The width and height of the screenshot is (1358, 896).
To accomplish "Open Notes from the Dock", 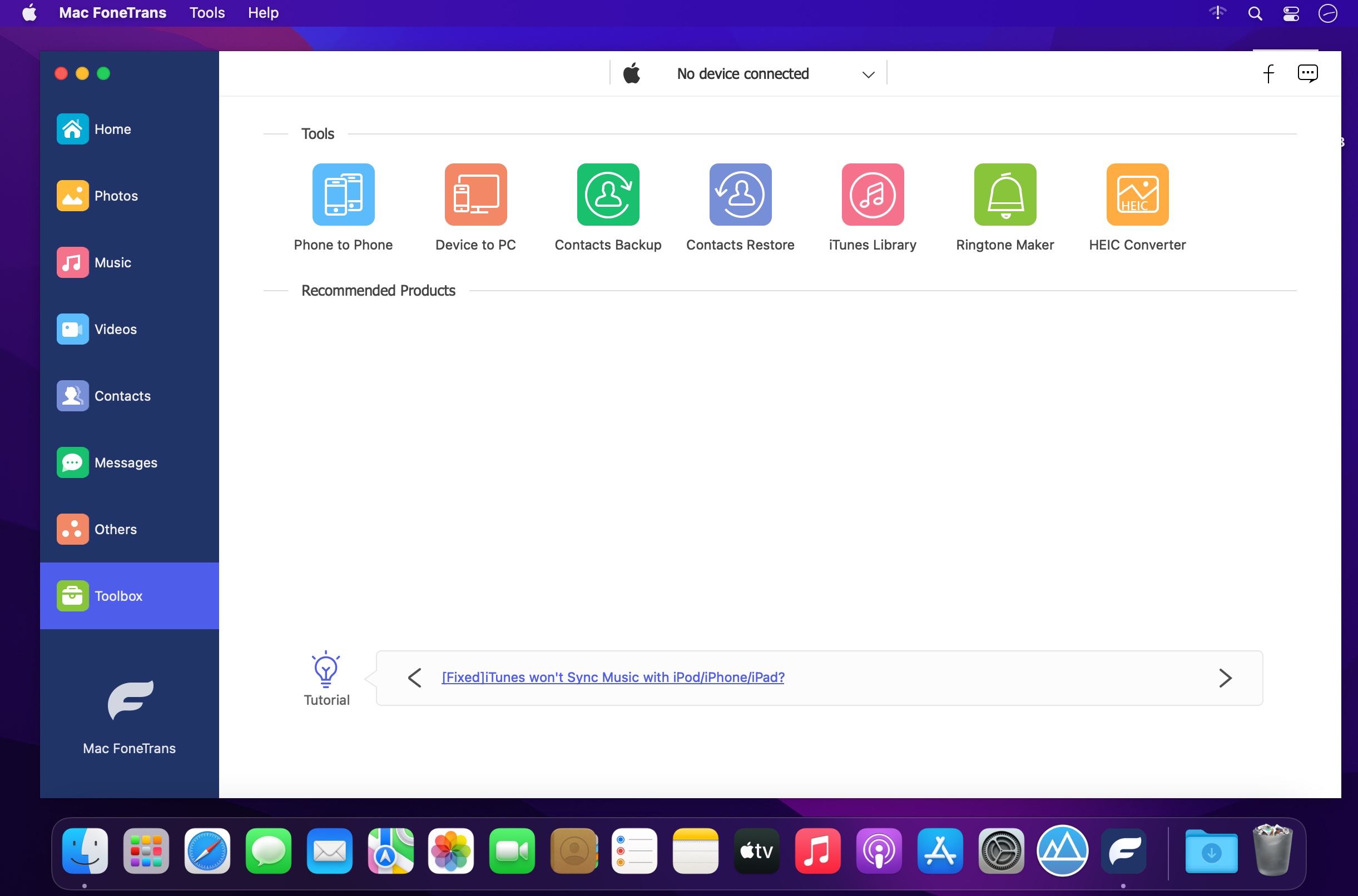I will point(696,851).
